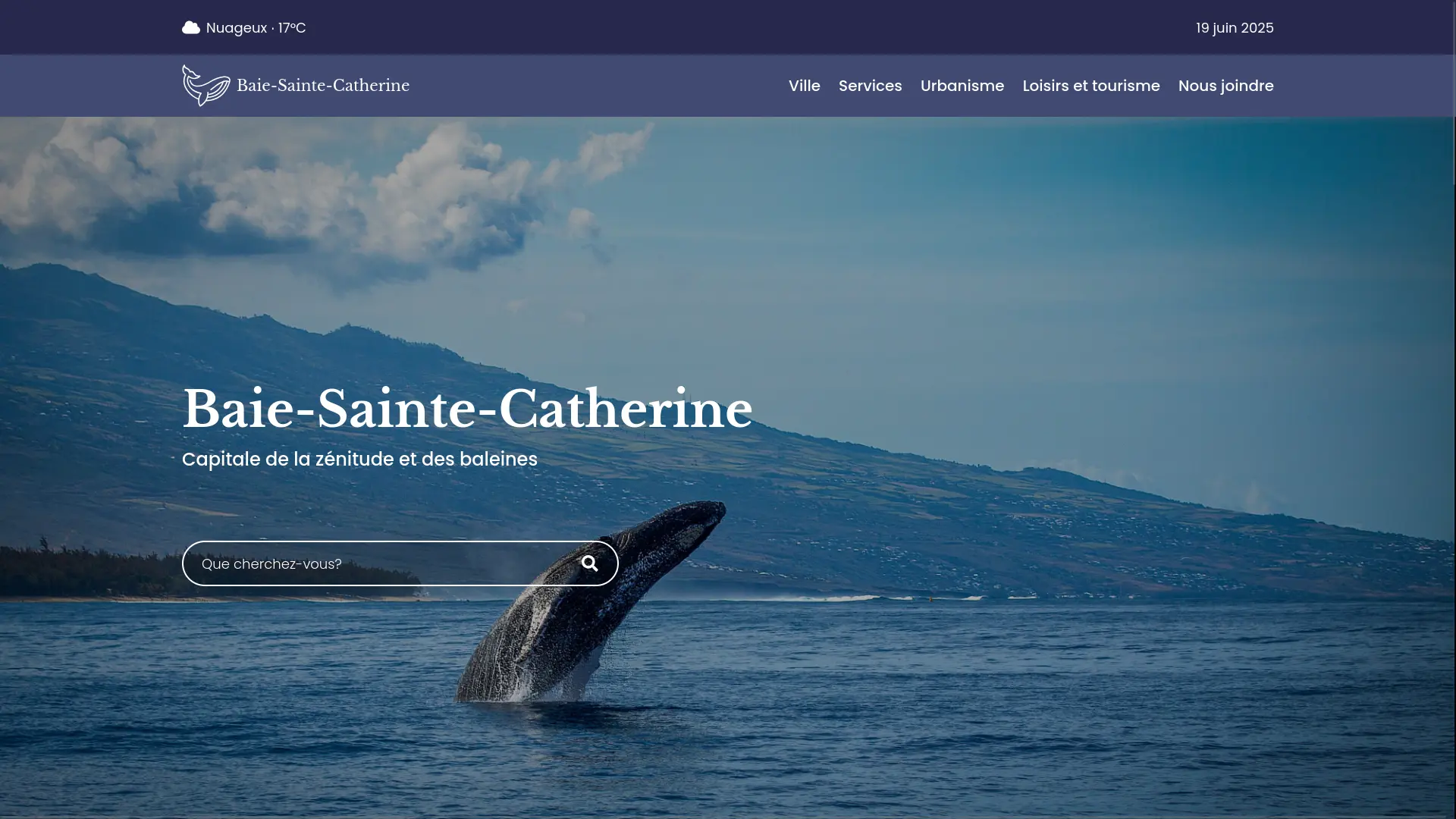Select Urbanisme in the navigation bar
This screenshot has width=1456, height=819.
coord(962,86)
